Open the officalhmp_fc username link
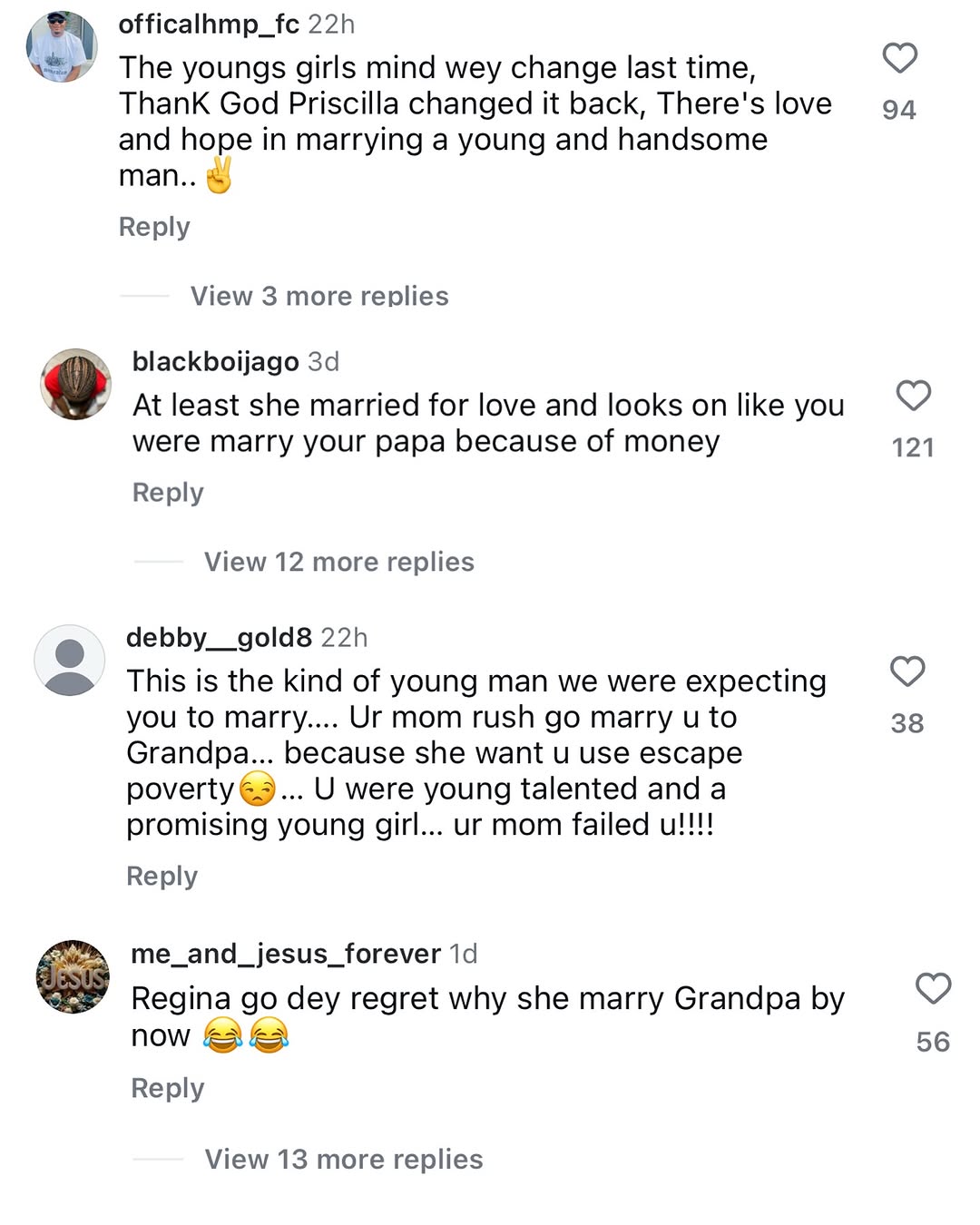The width and height of the screenshot is (980, 1225). tap(209, 24)
